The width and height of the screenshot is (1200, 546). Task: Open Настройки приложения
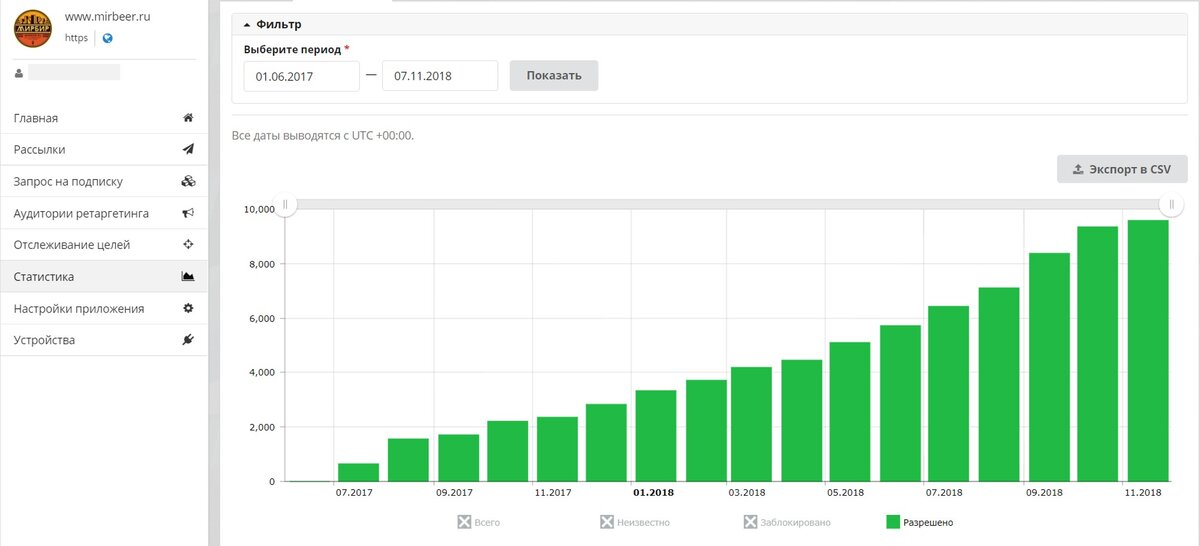(104, 308)
